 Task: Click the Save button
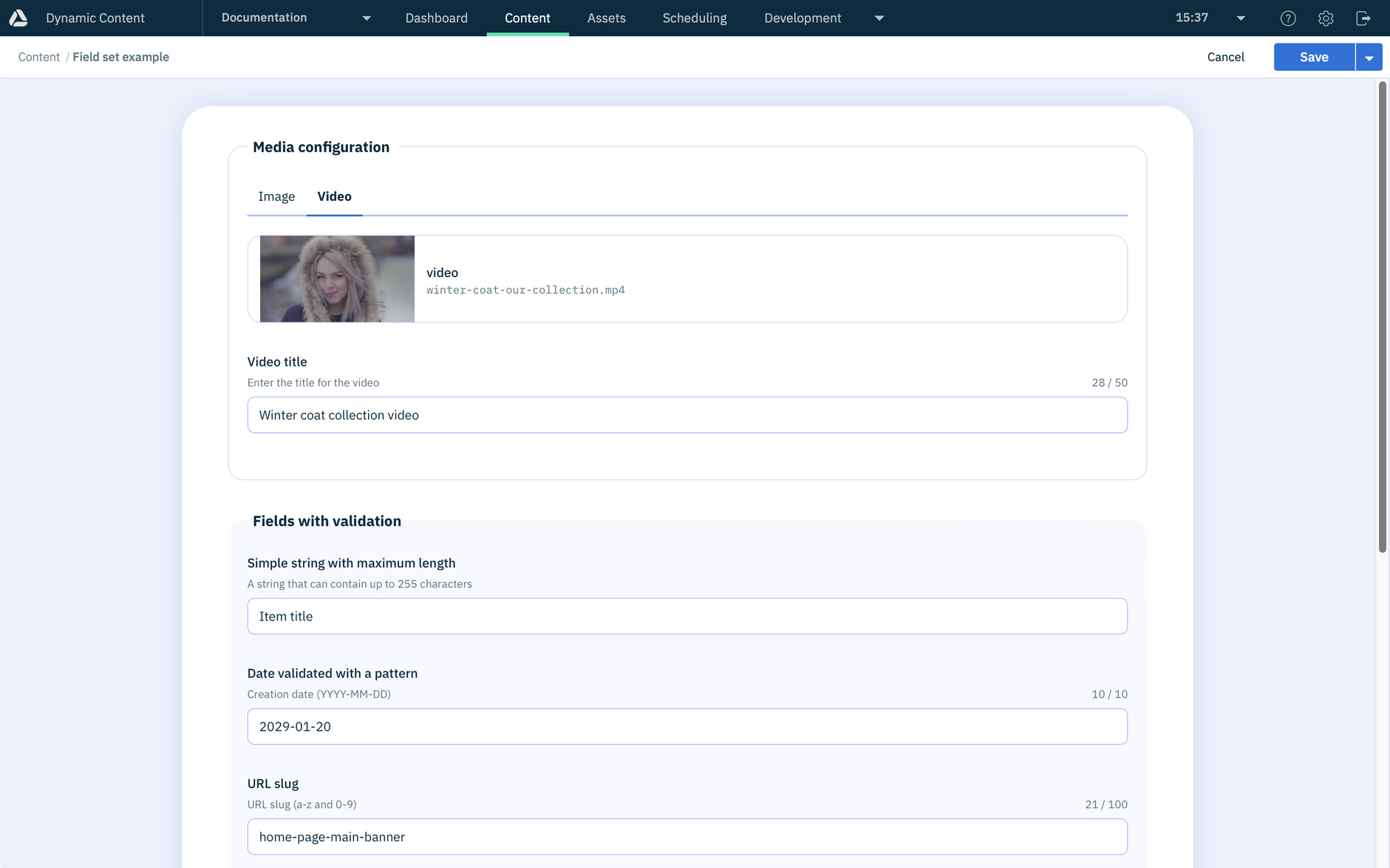pos(1314,57)
